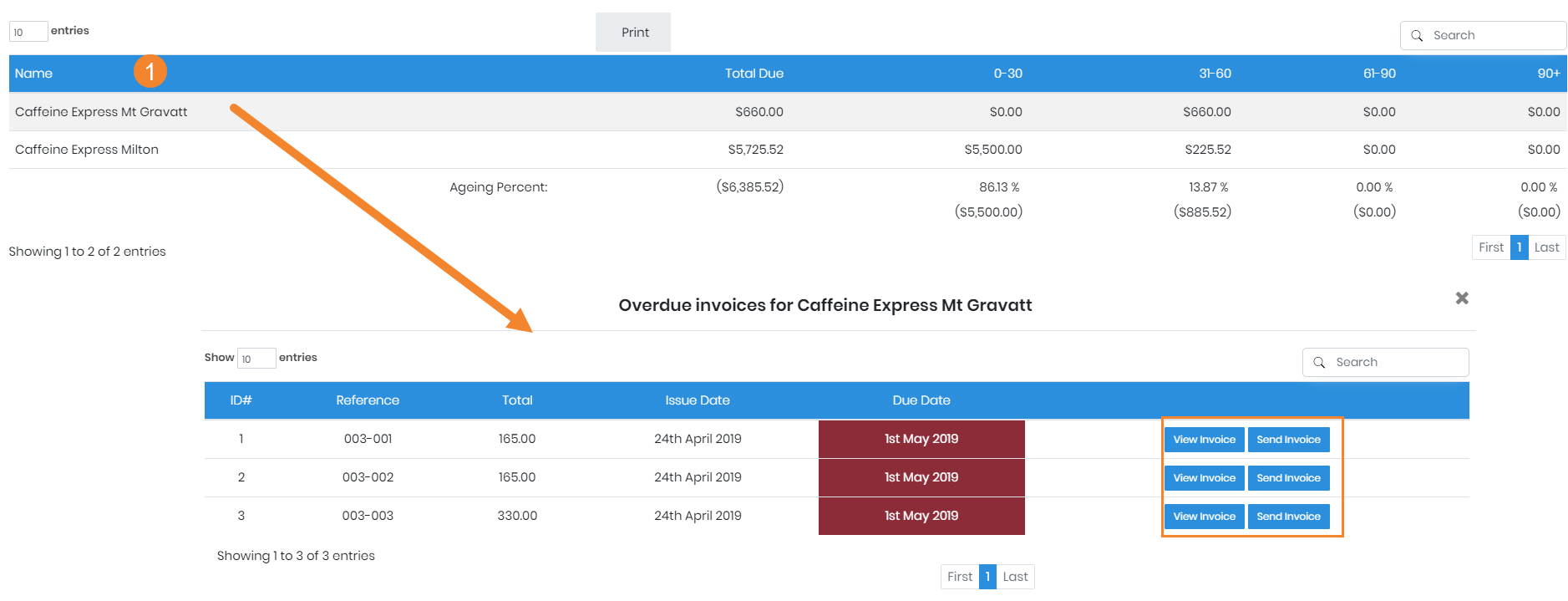Image resolution: width=1568 pixels, height=601 pixels.
Task: View invoice 003-003
Action: [1204, 517]
